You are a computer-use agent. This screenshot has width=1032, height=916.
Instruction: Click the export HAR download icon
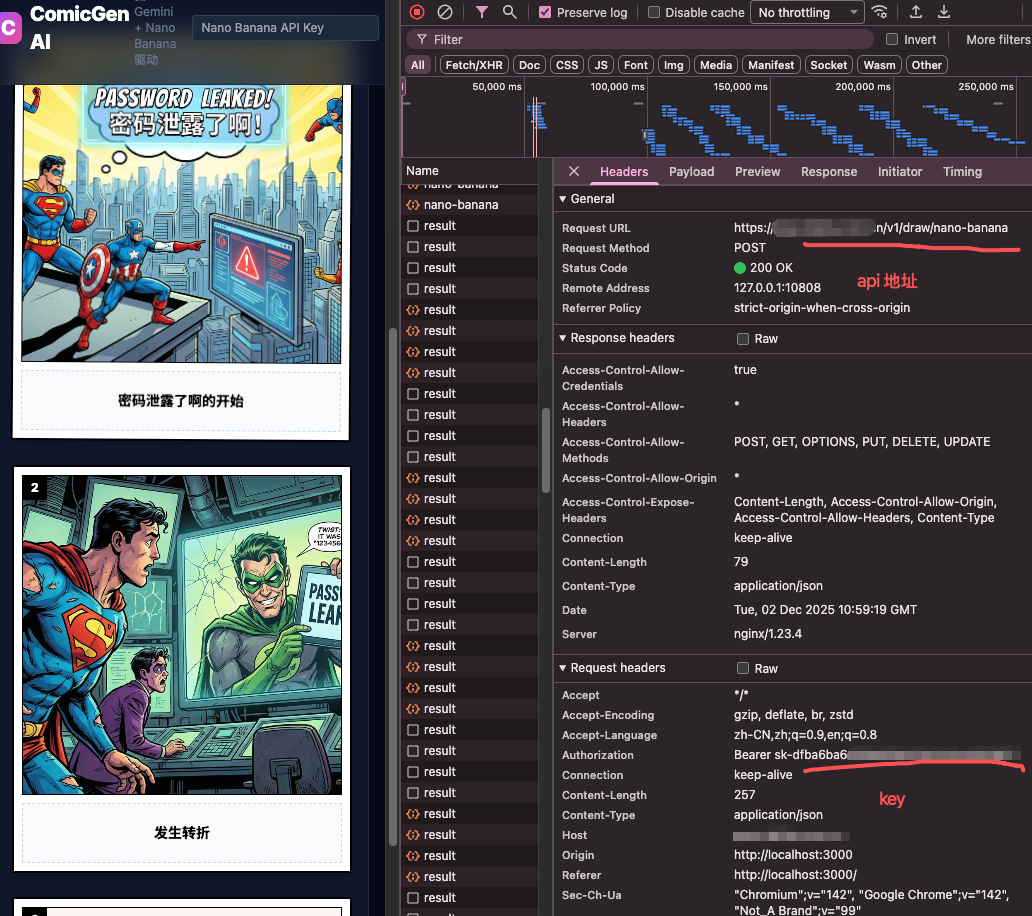[944, 12]
